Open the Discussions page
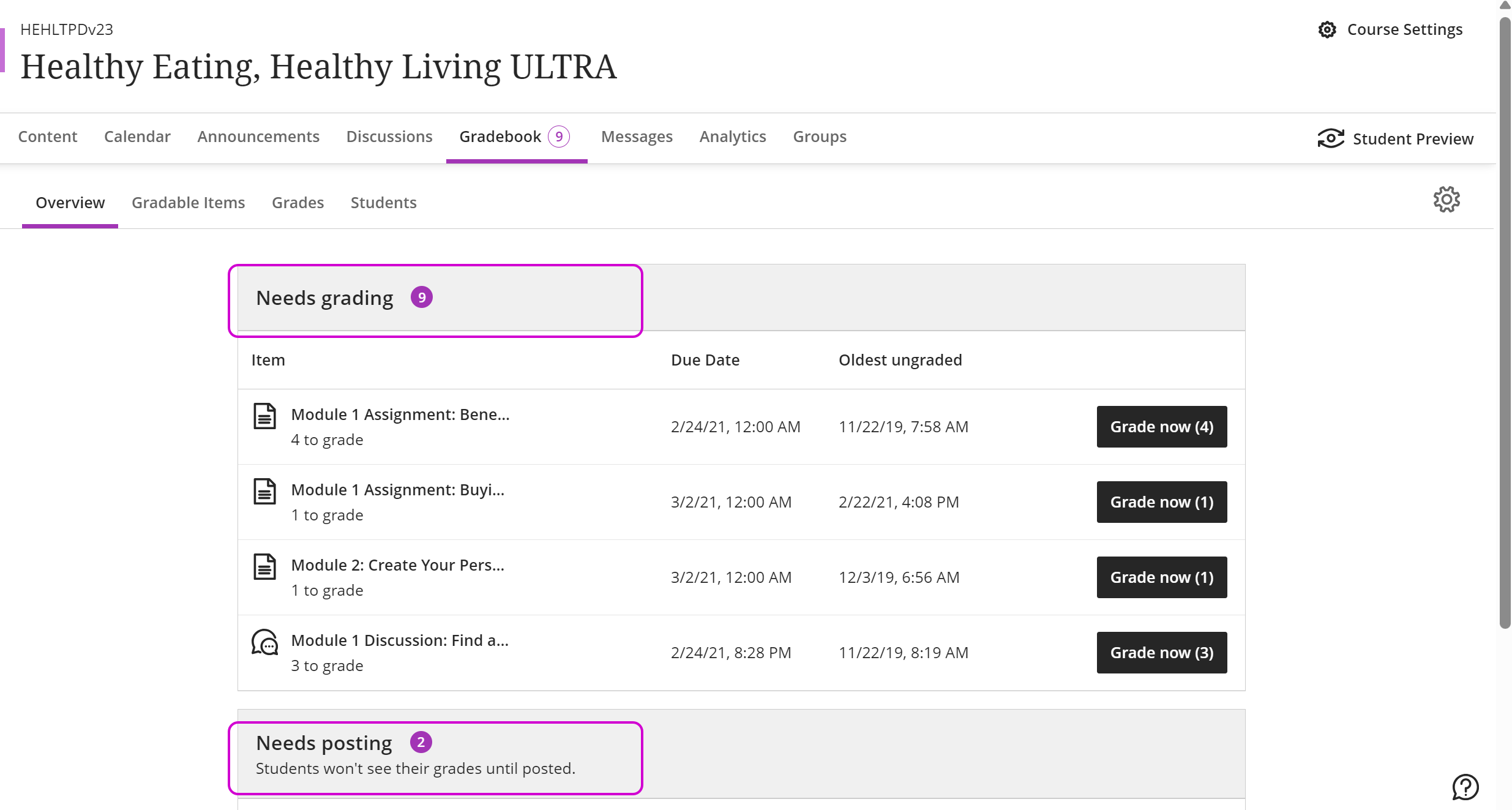1512x810 pixels. click(x=389, y=137)
